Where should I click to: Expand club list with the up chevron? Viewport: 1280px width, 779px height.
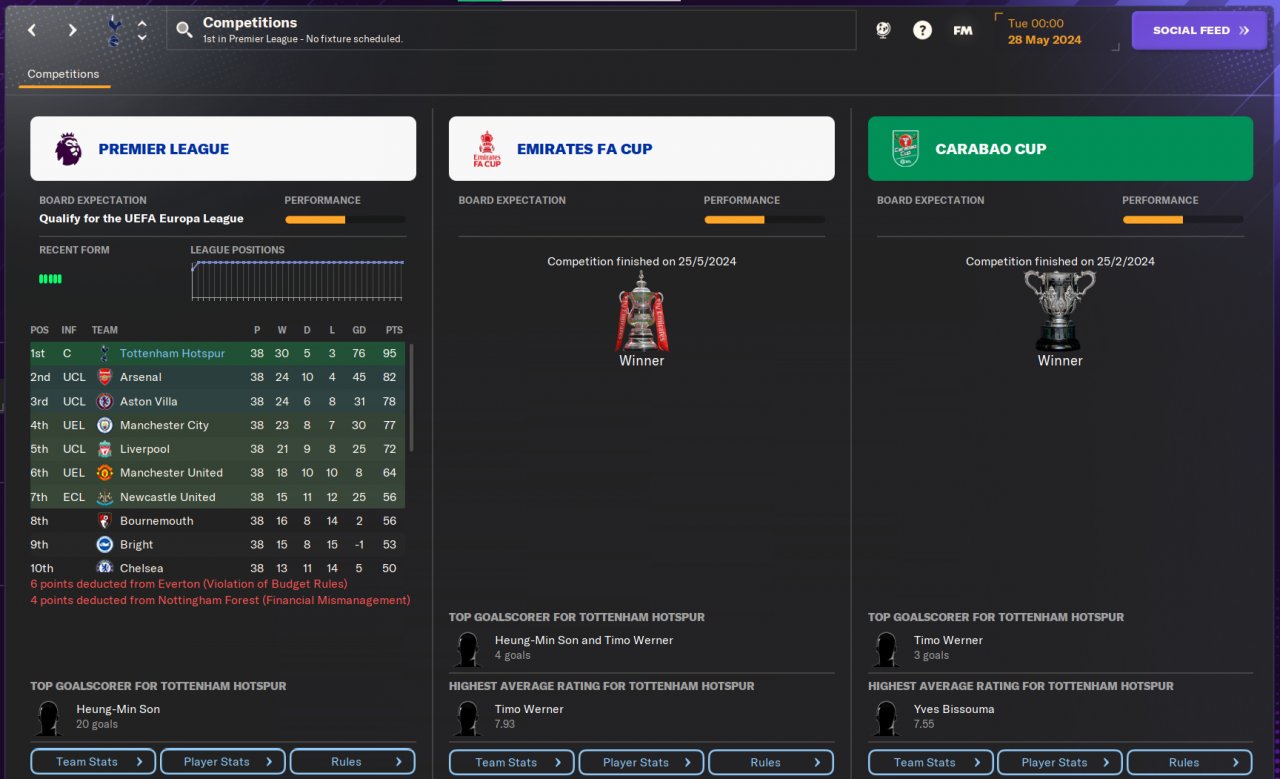[142, 23]
